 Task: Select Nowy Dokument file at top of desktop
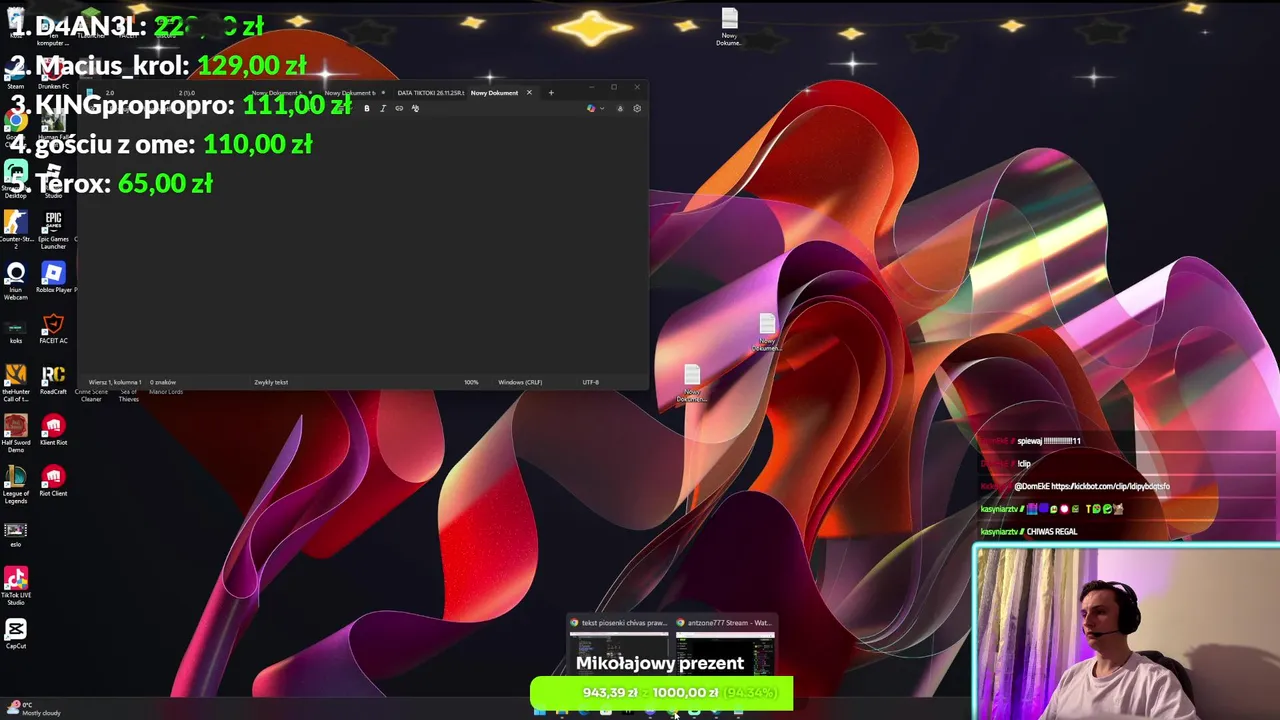point(729,27)
